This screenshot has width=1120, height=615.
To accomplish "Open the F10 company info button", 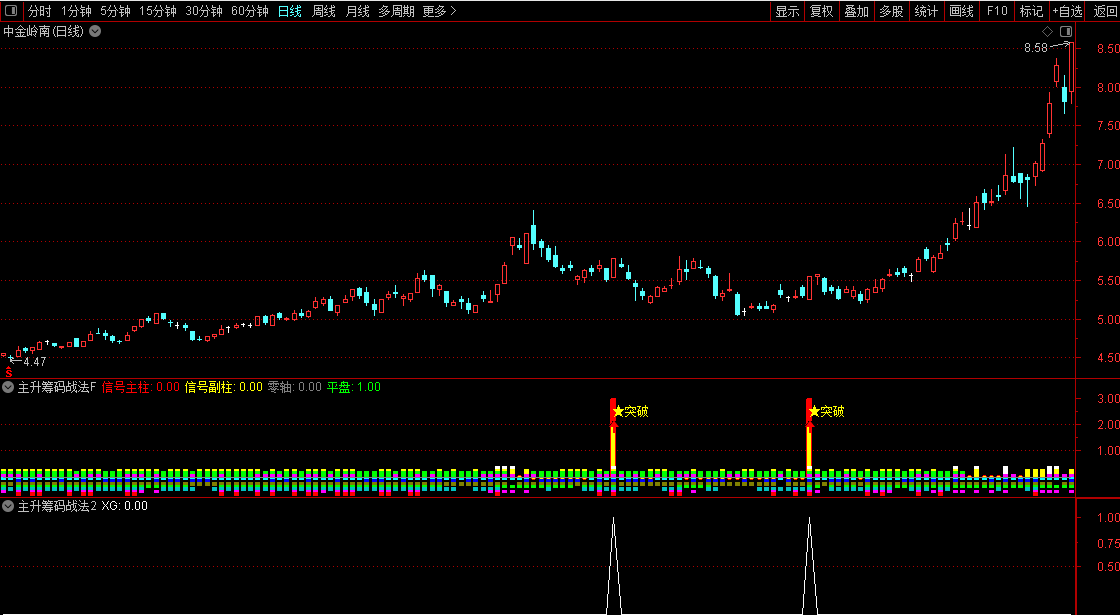I will pyautogui.click(x=996, y=11).
